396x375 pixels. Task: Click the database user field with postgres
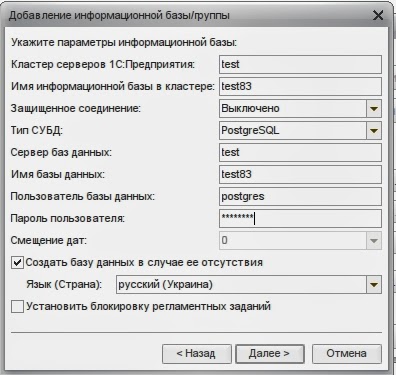[300, 196]
